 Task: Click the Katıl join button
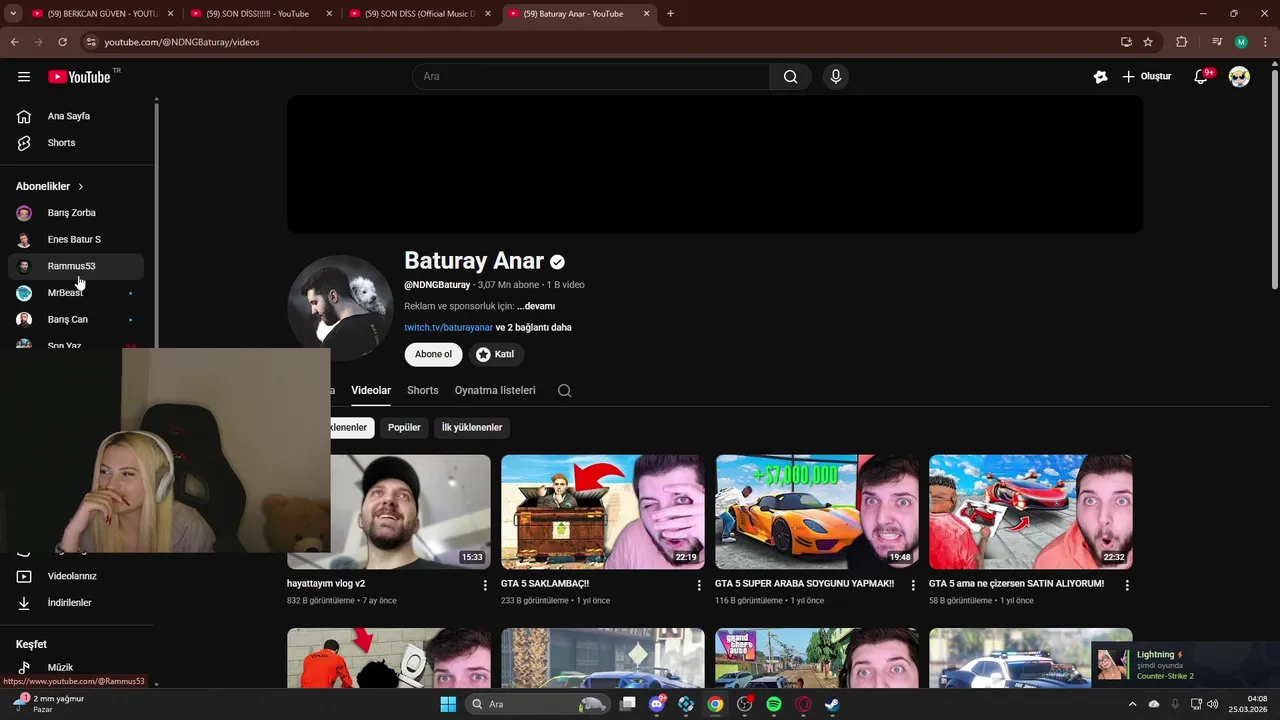pyautogui.click(x=496, y=354)
